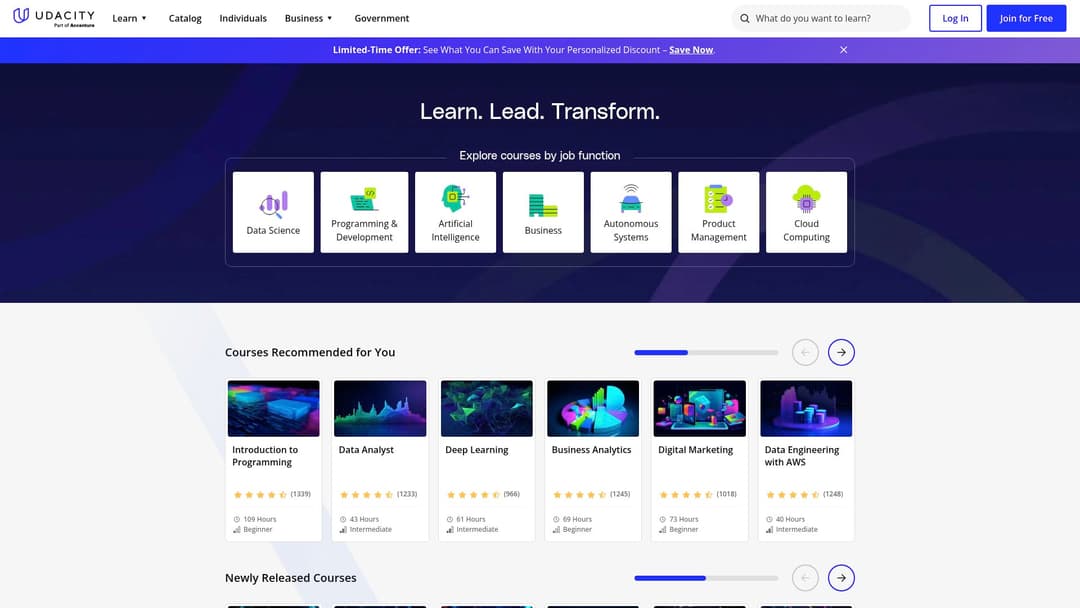The height and width of the screenshot is (608, 1080).
Task: Open the Introduction to Programming thumbnail
Action: 273,408
